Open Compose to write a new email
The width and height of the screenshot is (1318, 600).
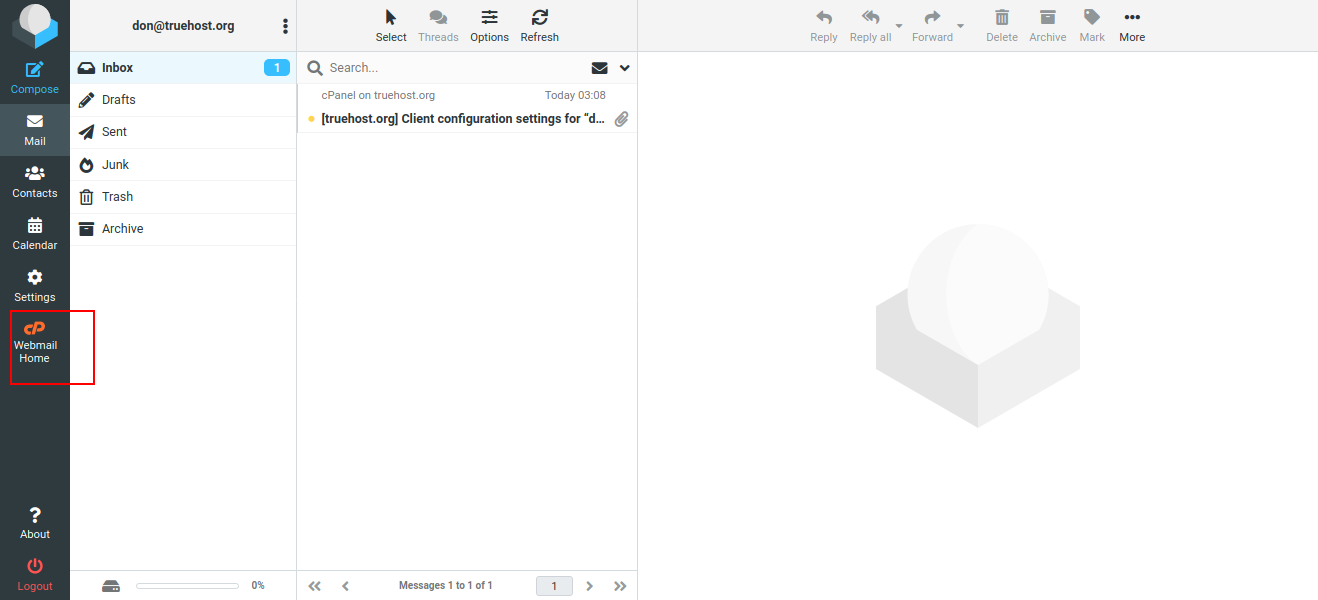35,78
